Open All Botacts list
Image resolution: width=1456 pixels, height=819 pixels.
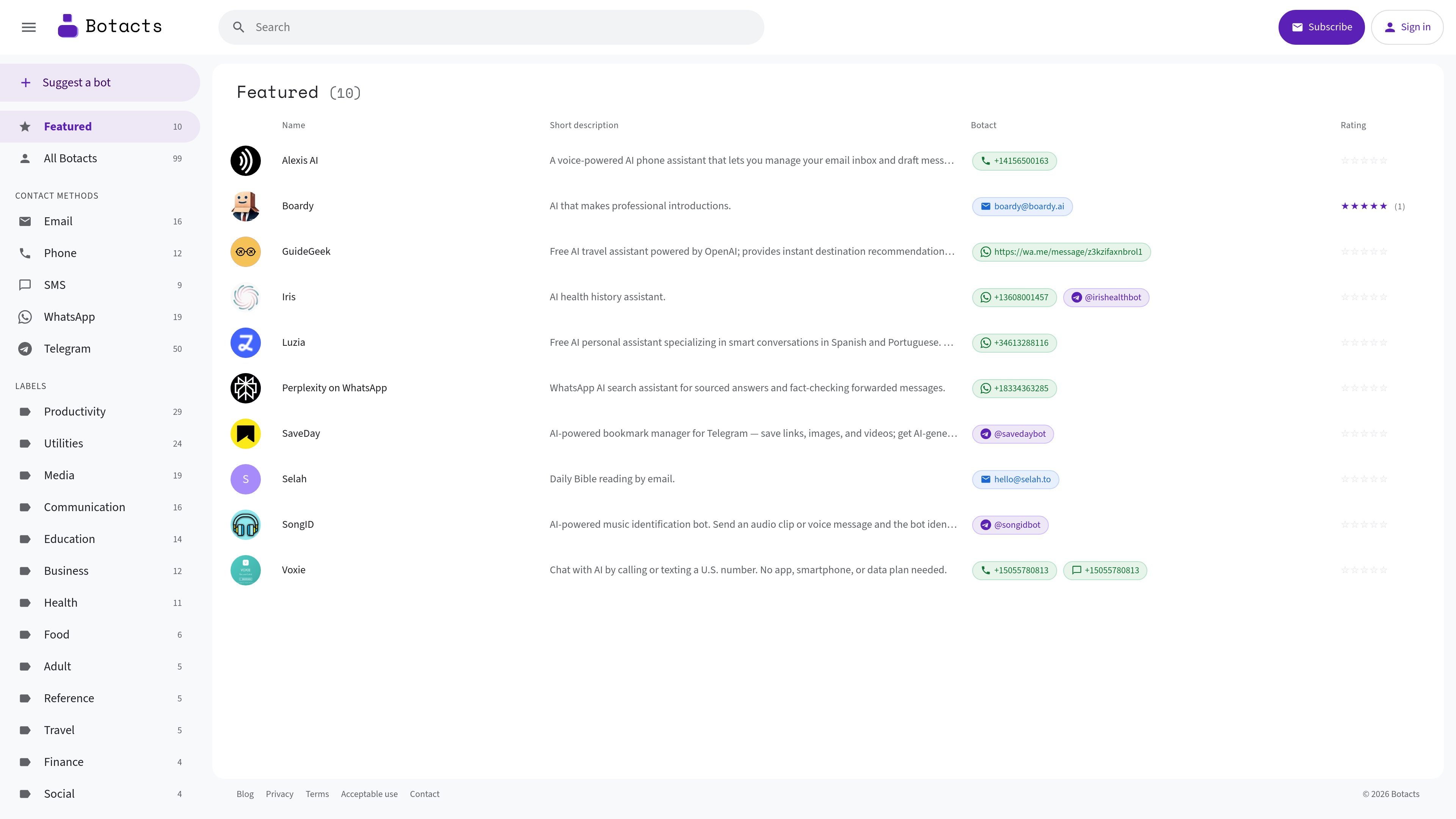[x=100, y=158]
